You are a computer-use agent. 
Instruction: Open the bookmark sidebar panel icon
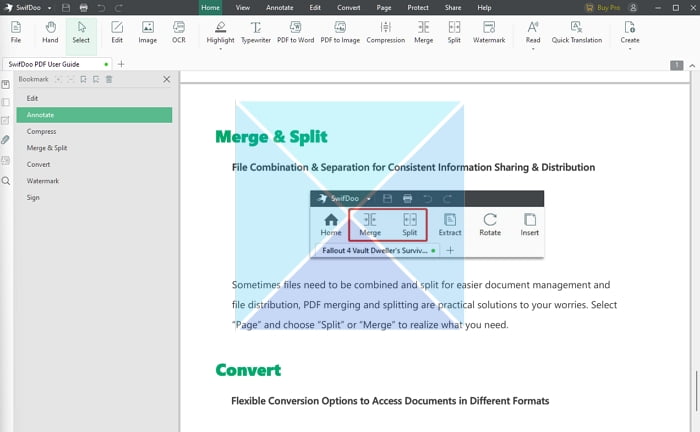tap(5, 84)
